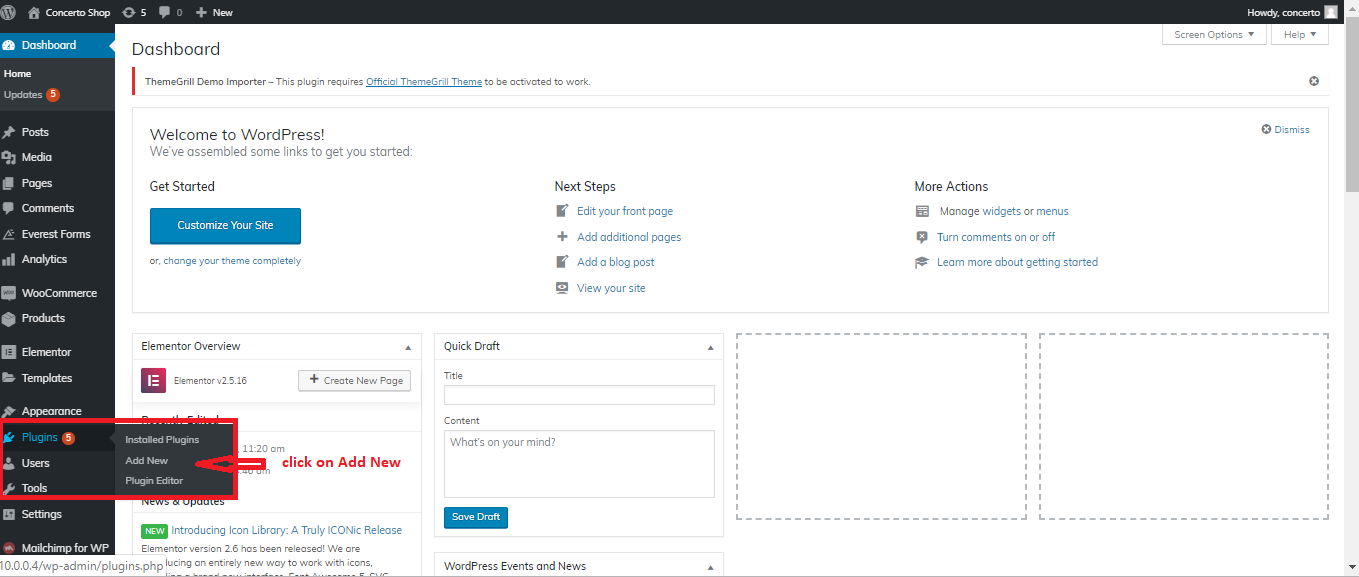Open the updates icon in admin bar
This screenshot has width=1359, height=577.
tap(128, 12)
